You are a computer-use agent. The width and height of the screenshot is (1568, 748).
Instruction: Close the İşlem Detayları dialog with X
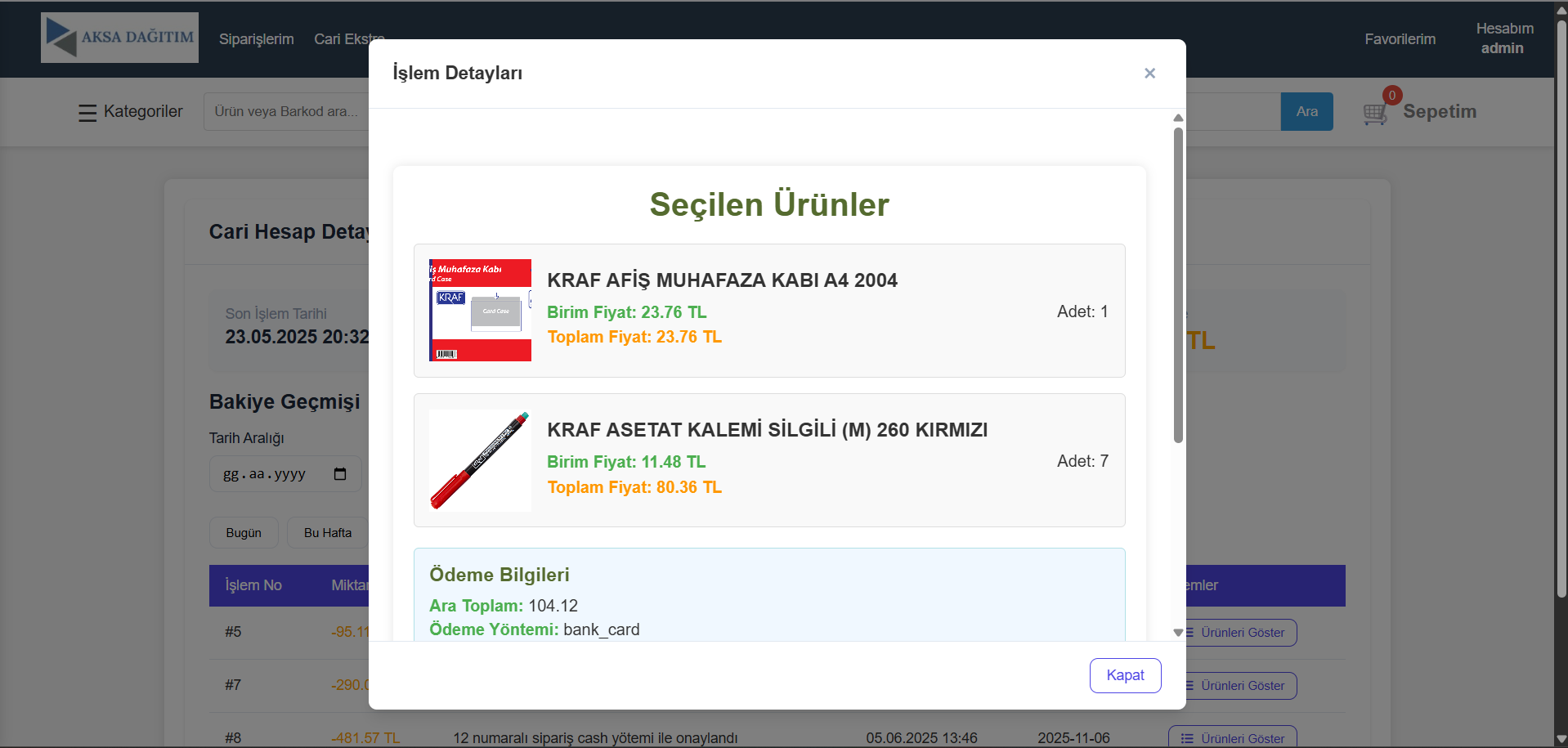click(1149, 74)
